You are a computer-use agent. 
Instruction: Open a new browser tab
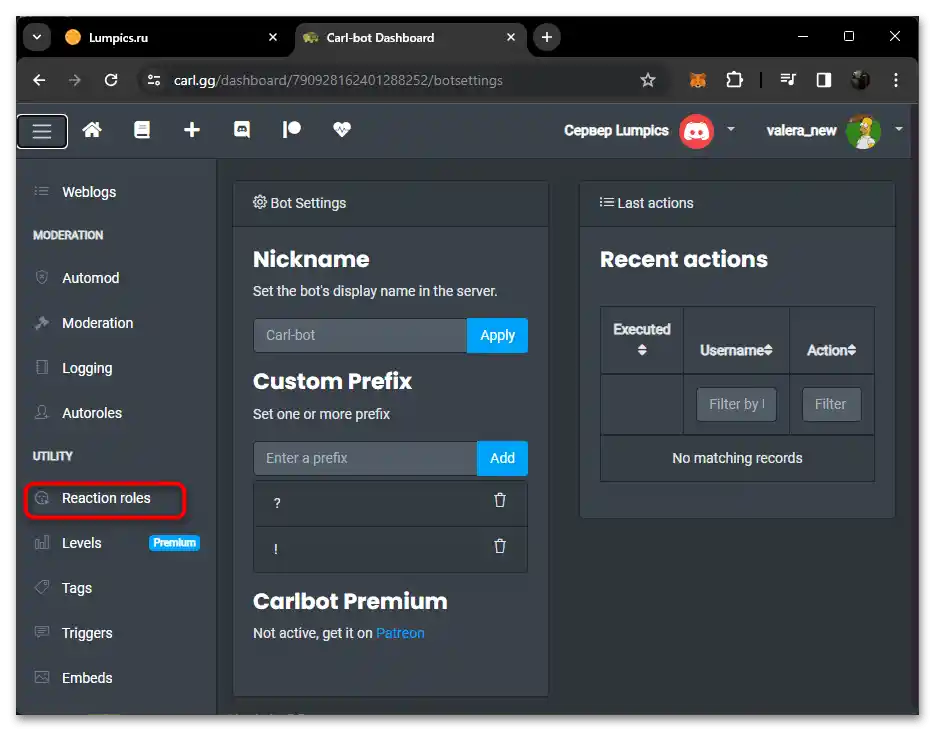pos(547,37)
